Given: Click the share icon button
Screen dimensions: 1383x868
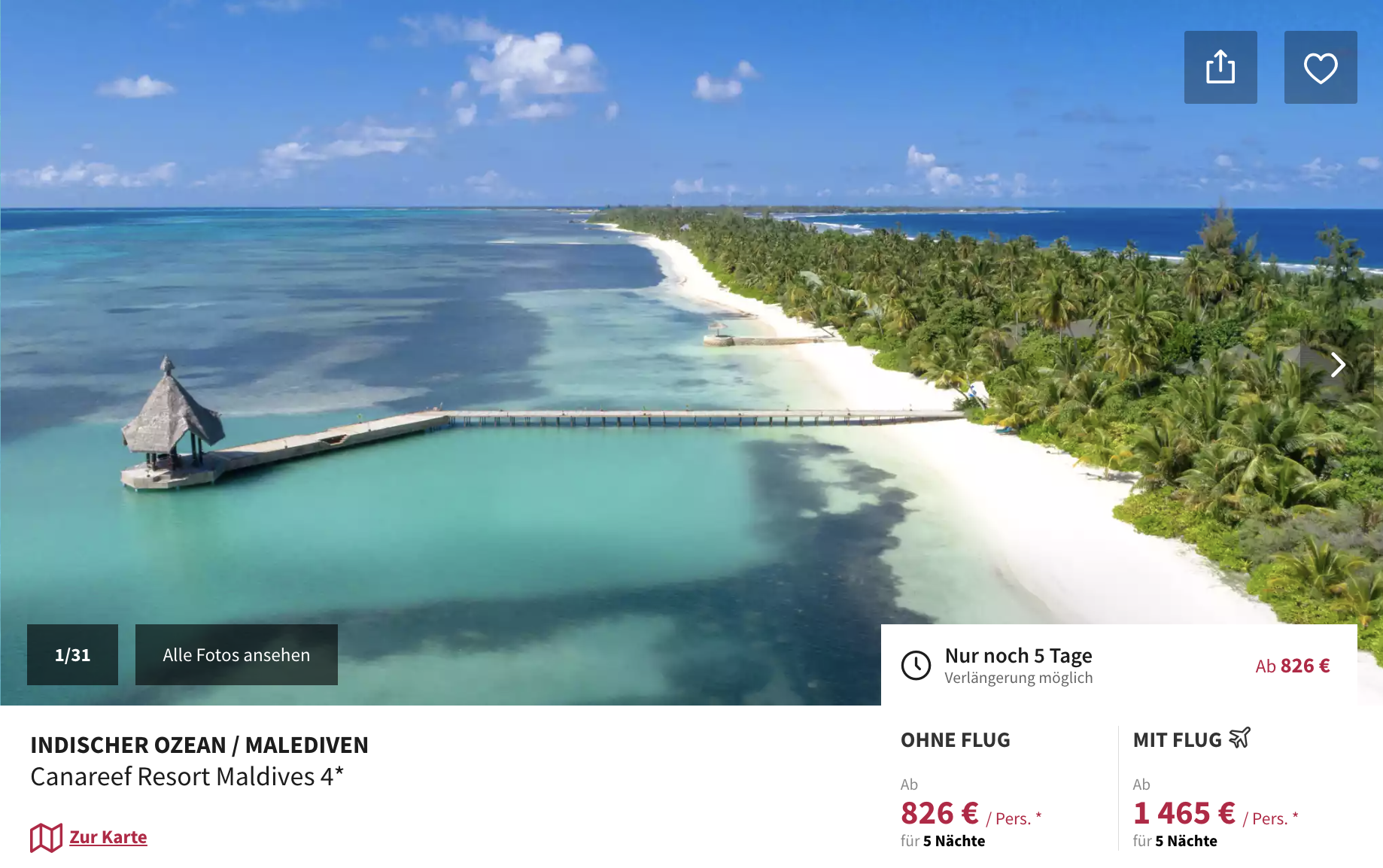Looking at the screenshot, I should coord(1220,67).
